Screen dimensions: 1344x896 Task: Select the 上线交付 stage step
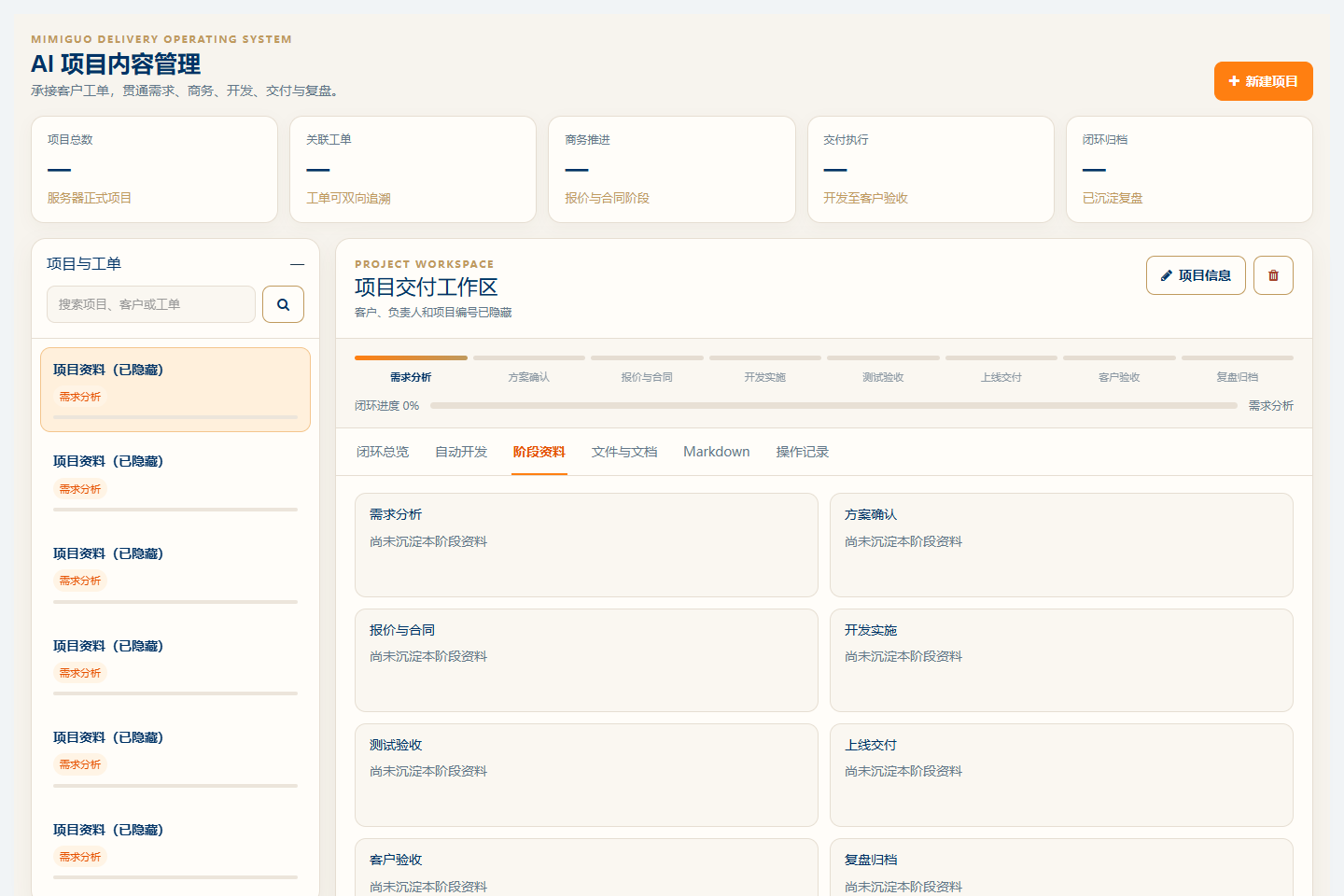[1001, 370]
